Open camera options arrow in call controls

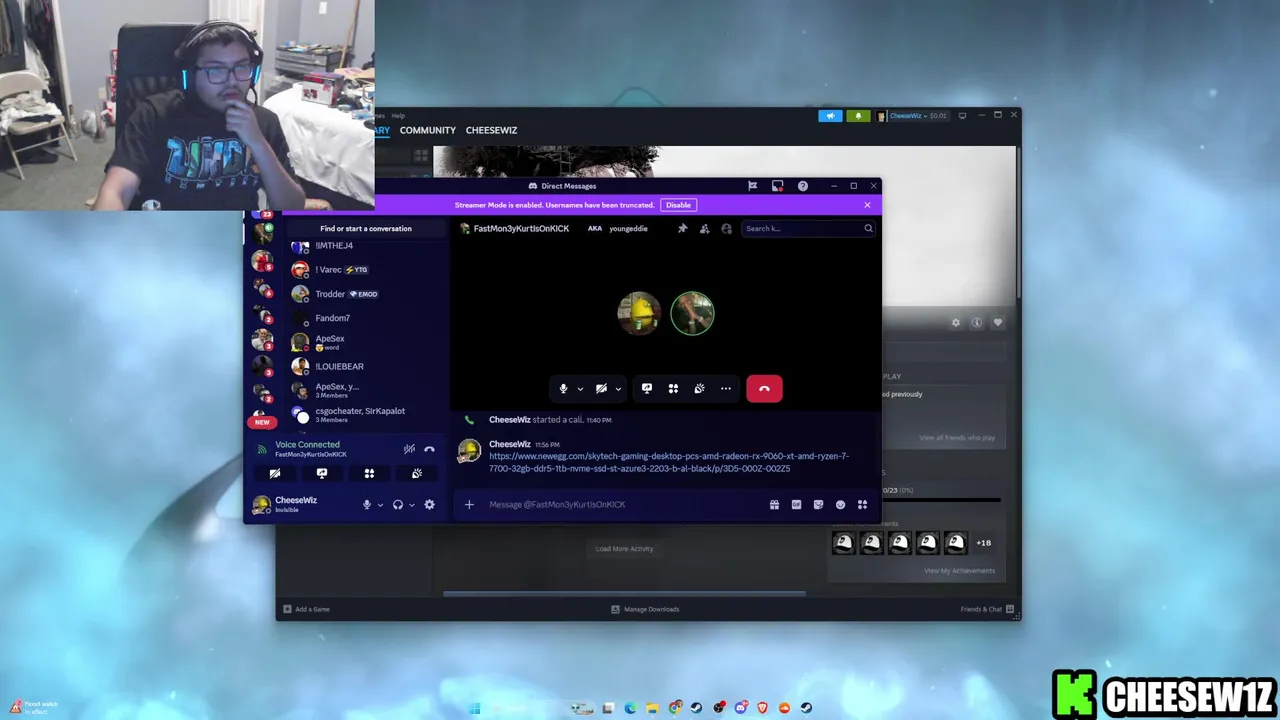(618, 389)
